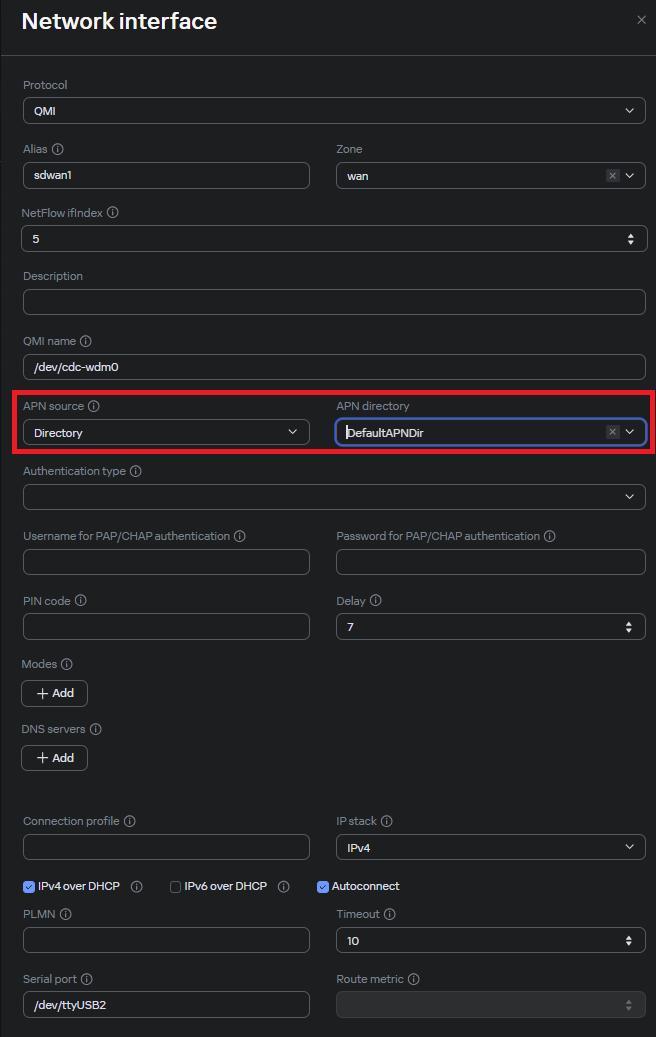Click the Timeout stepper arrows
Viewport: 656px width, 1037px height.
[x=629, y=941]
